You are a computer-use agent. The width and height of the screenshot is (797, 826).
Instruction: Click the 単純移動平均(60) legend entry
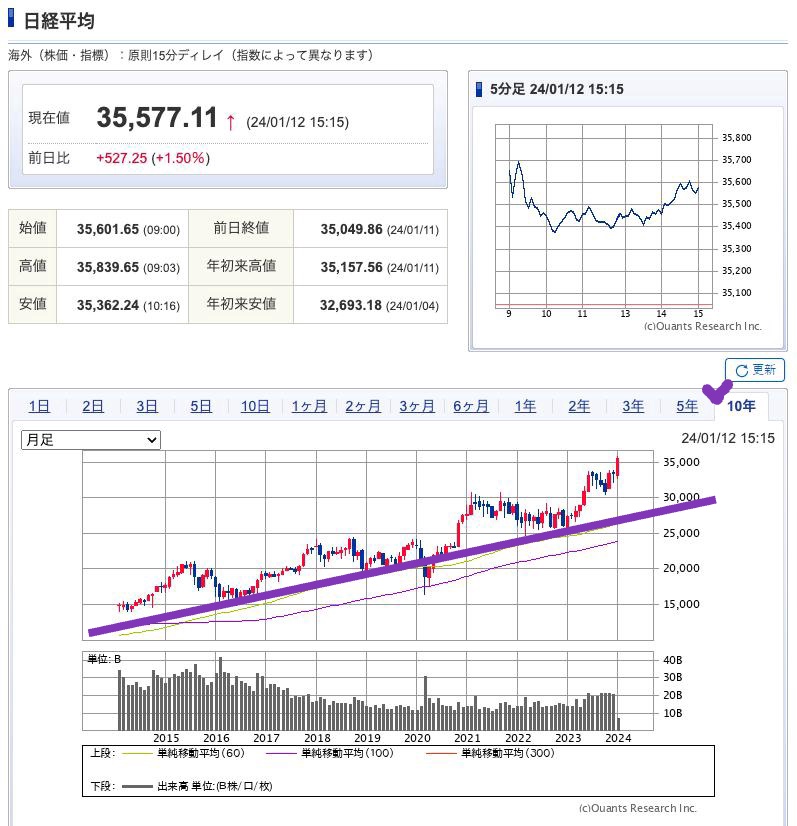point(183,753)
